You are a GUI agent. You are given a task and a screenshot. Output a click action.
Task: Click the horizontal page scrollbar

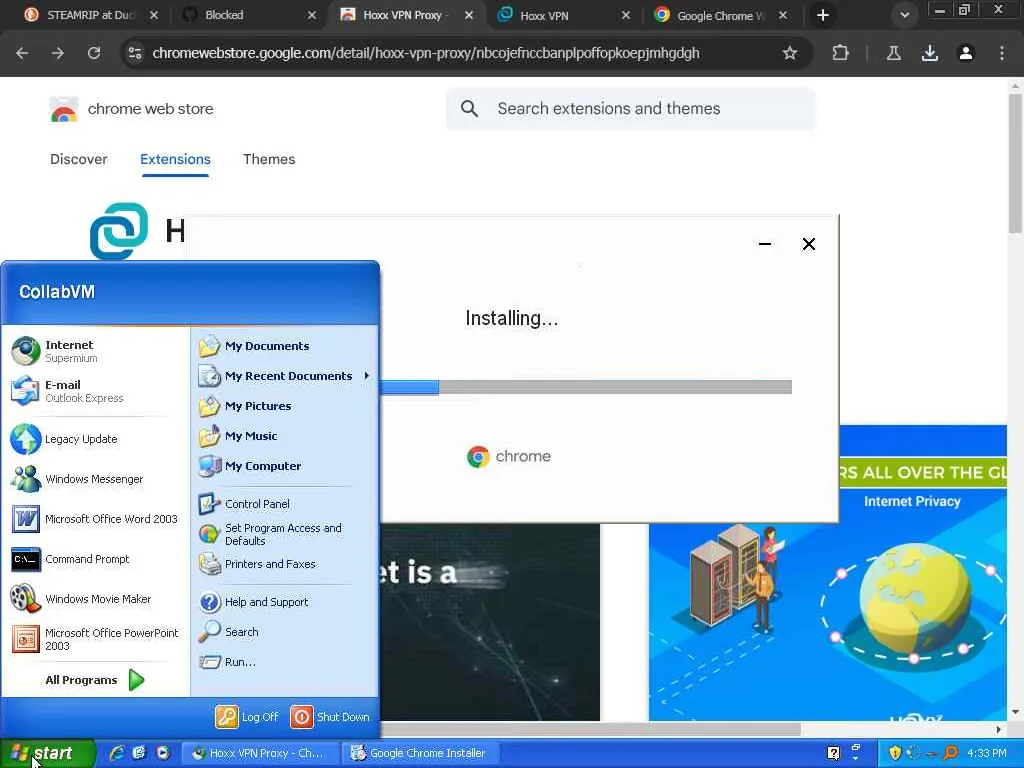pos(590,729)
